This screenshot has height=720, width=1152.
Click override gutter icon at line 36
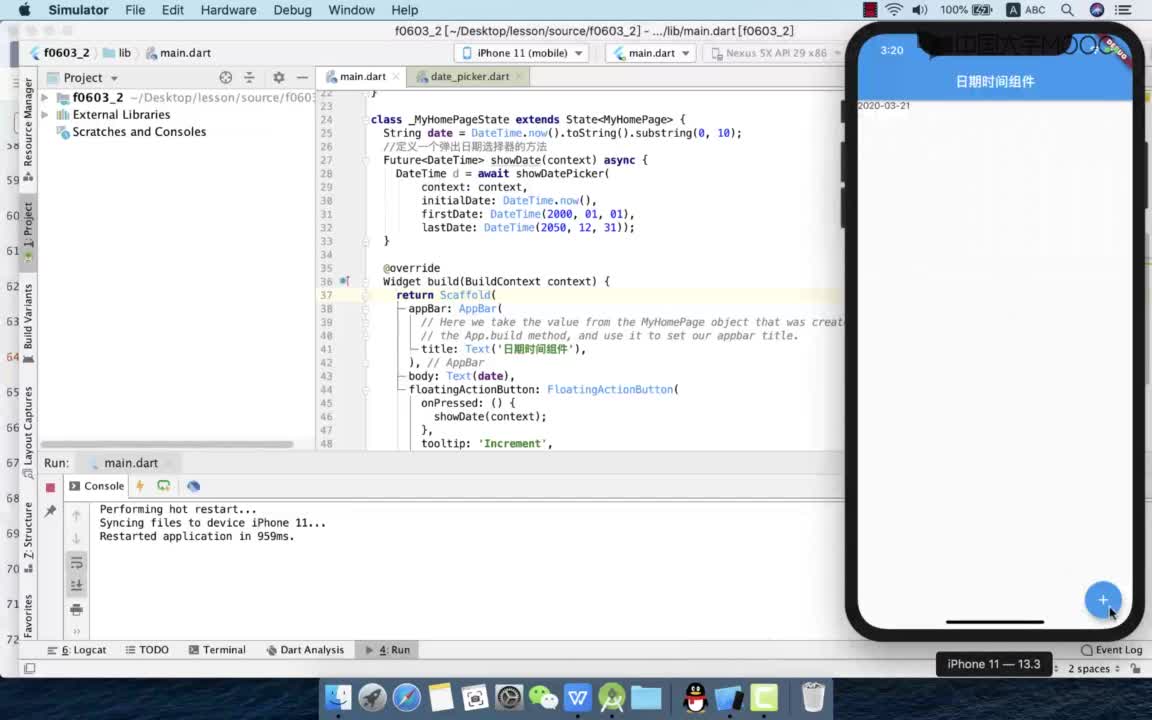(344, 281)
